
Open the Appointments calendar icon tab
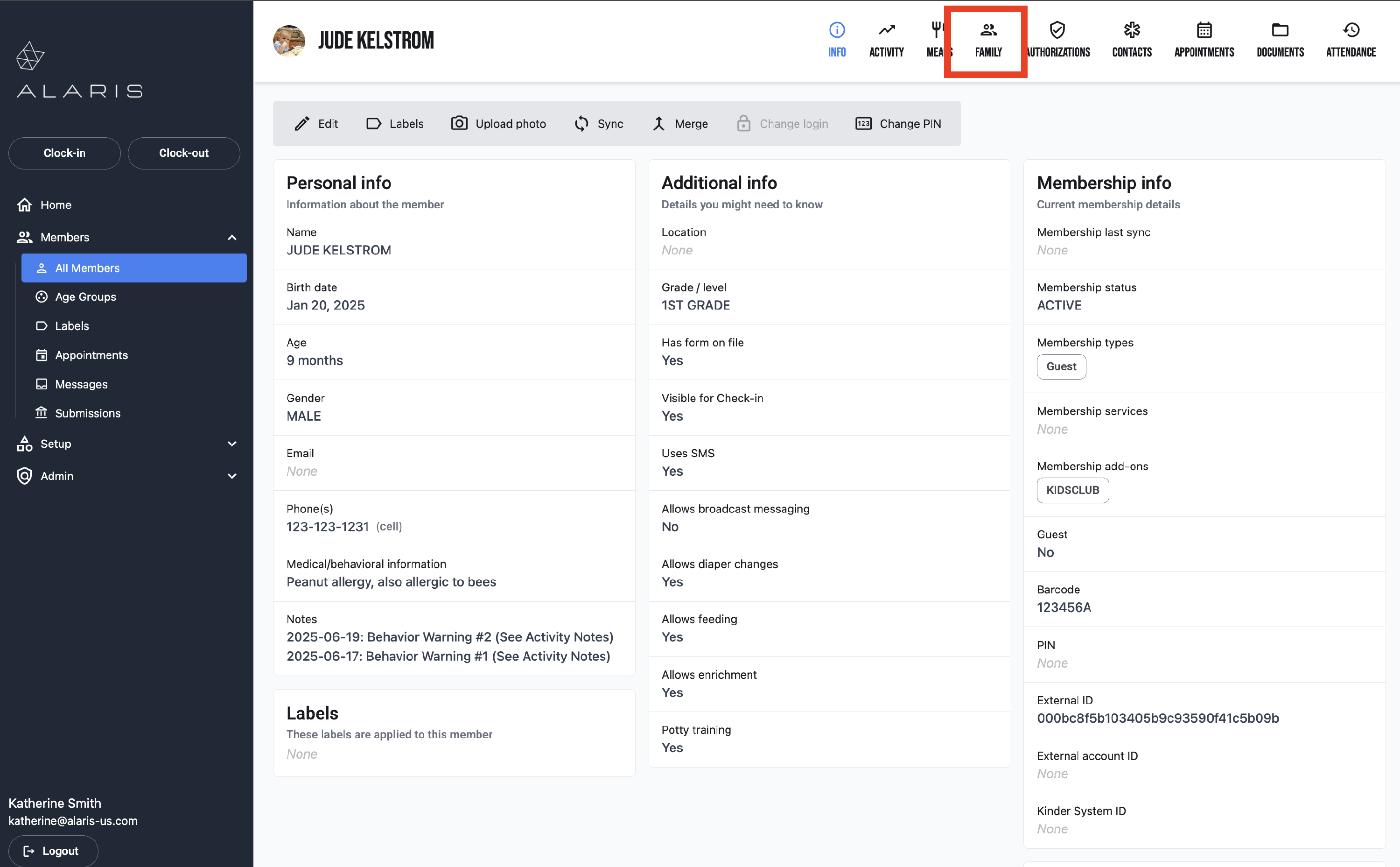coord(1204,30)
